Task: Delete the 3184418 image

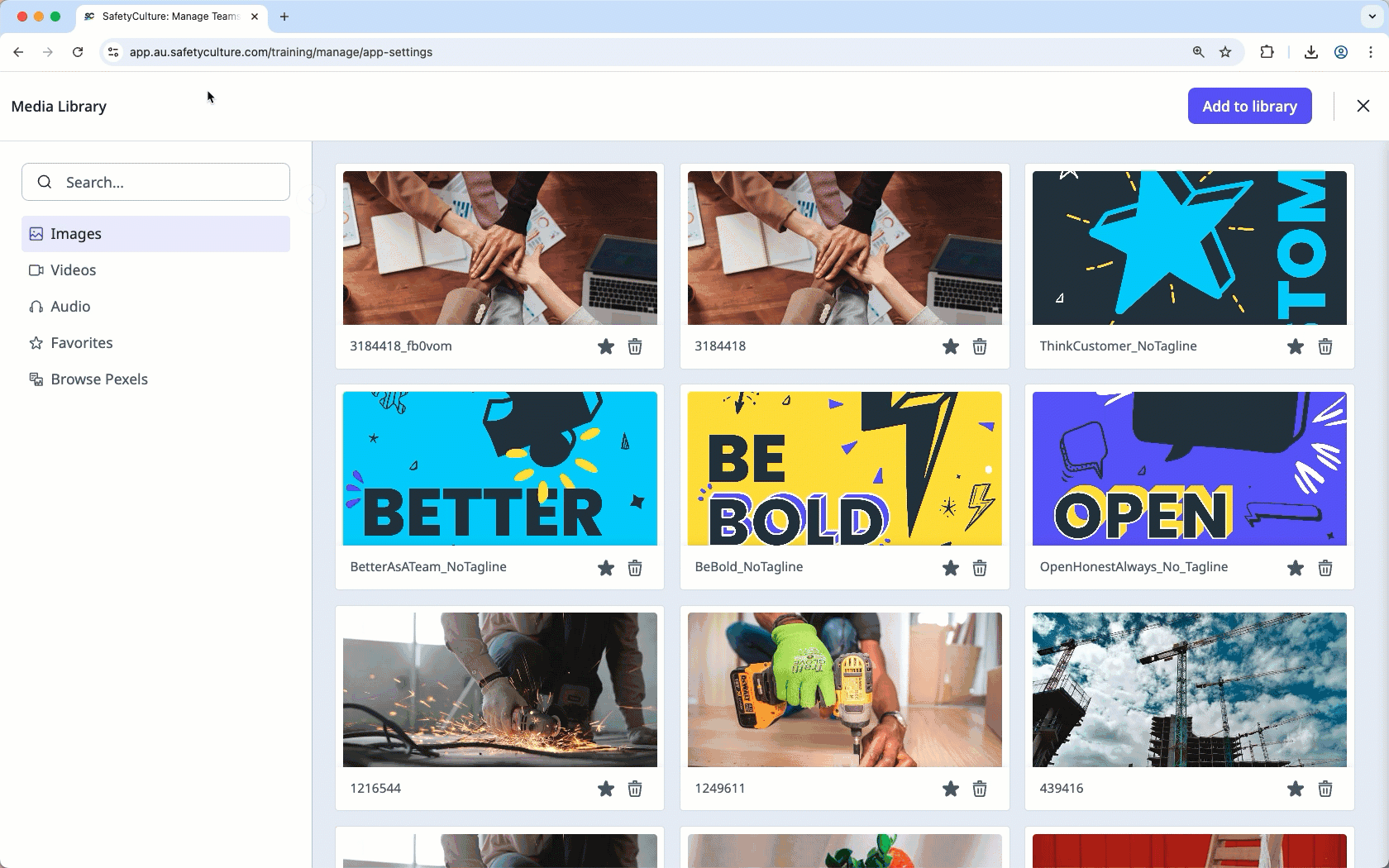Action: pyautogui.click(x=980, y=346)
